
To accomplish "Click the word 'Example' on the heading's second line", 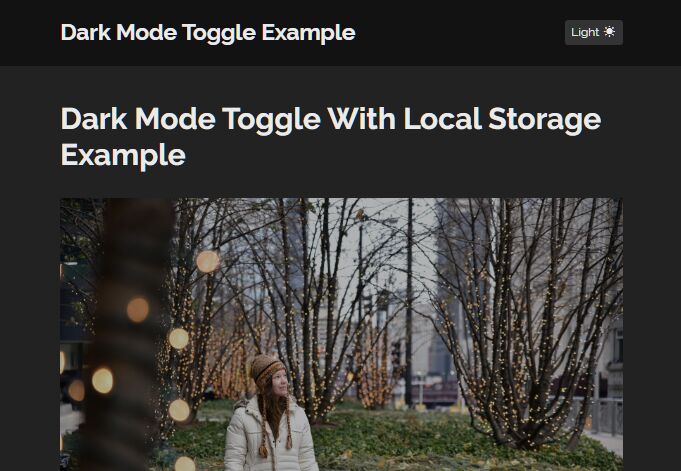I will (x=123, y=155).
